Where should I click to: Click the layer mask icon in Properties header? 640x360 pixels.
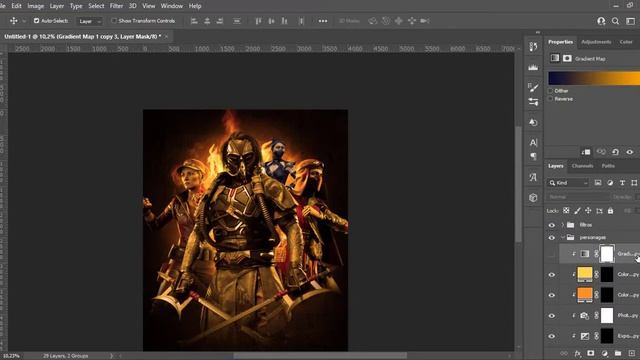(567, 58)
